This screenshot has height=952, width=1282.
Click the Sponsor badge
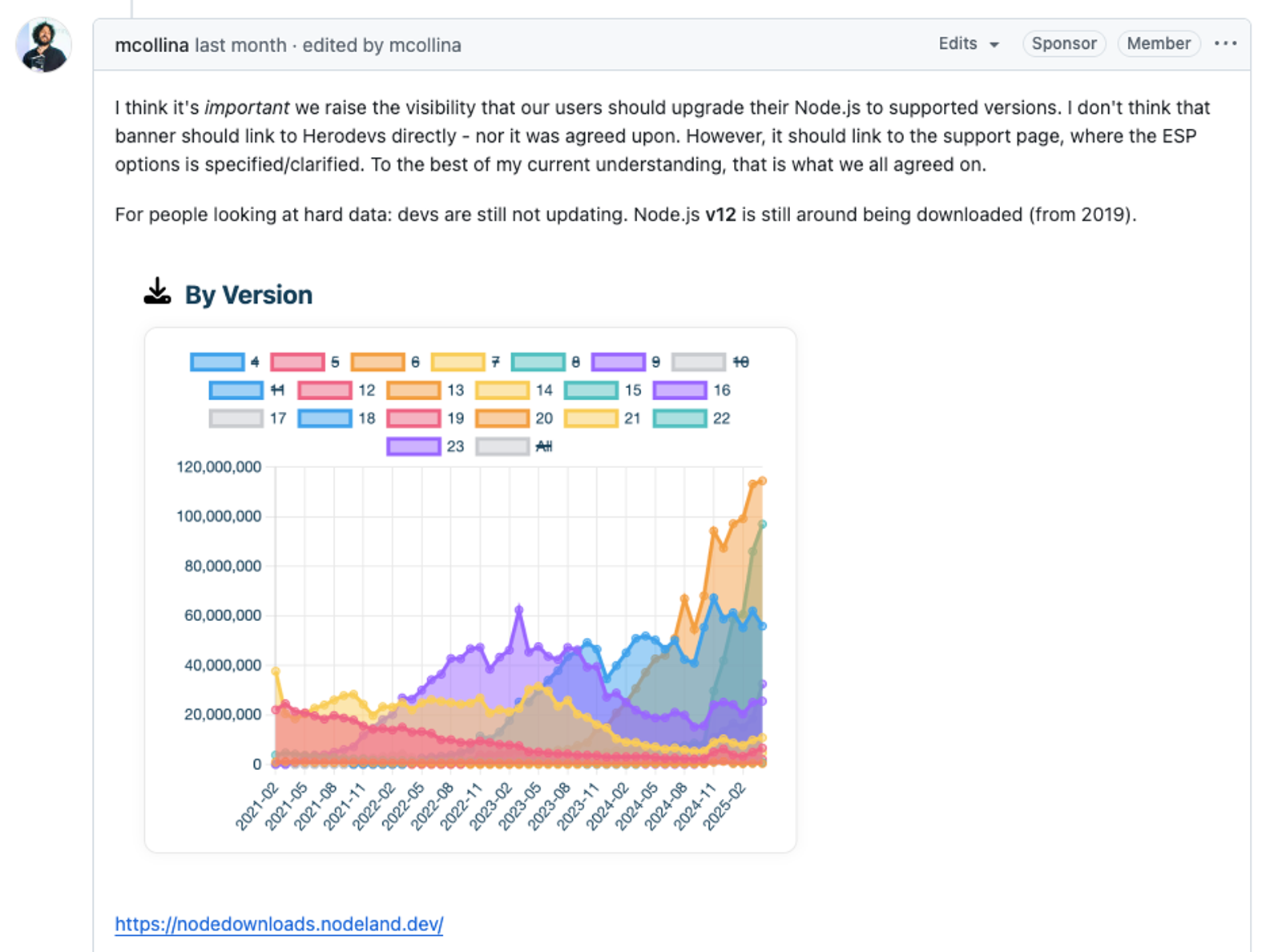[1064, 44]
